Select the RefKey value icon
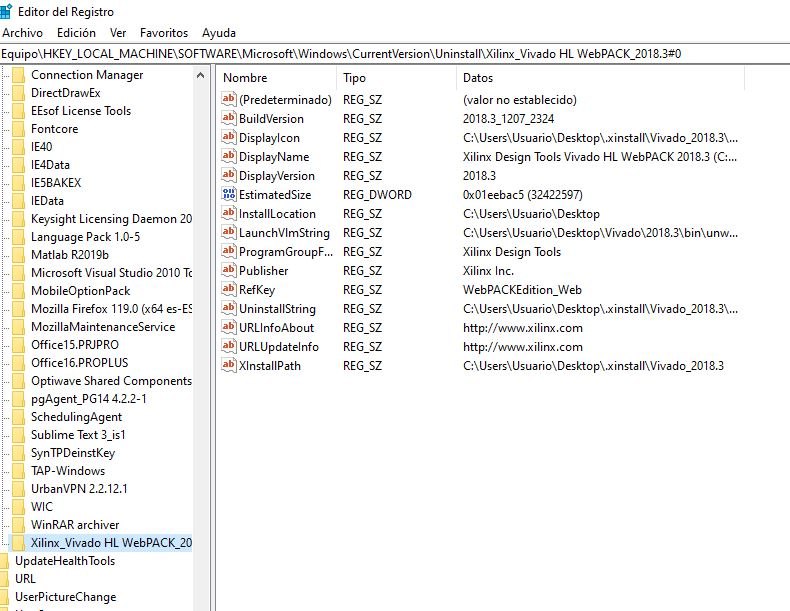 pos(228,290)
